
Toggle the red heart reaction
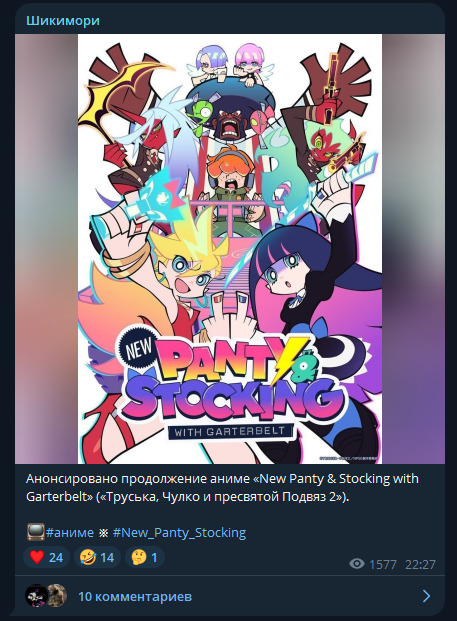[46, 557]
